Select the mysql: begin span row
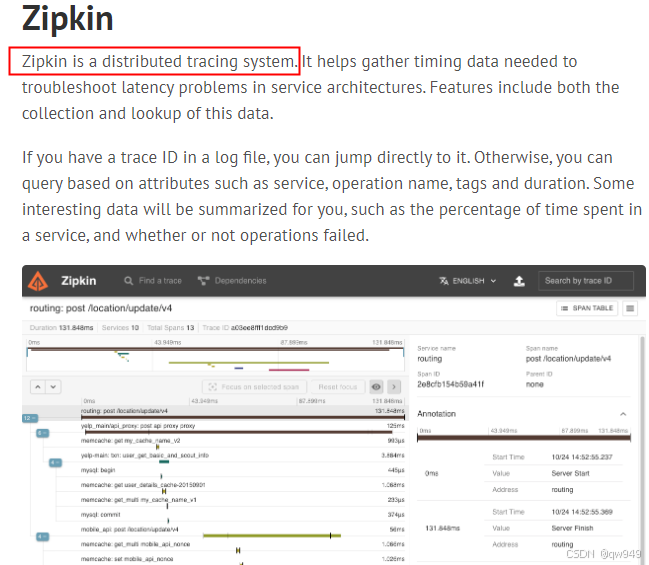Image resolution: width=649 pixels, height=565 pixels. (x=242, y=473)
